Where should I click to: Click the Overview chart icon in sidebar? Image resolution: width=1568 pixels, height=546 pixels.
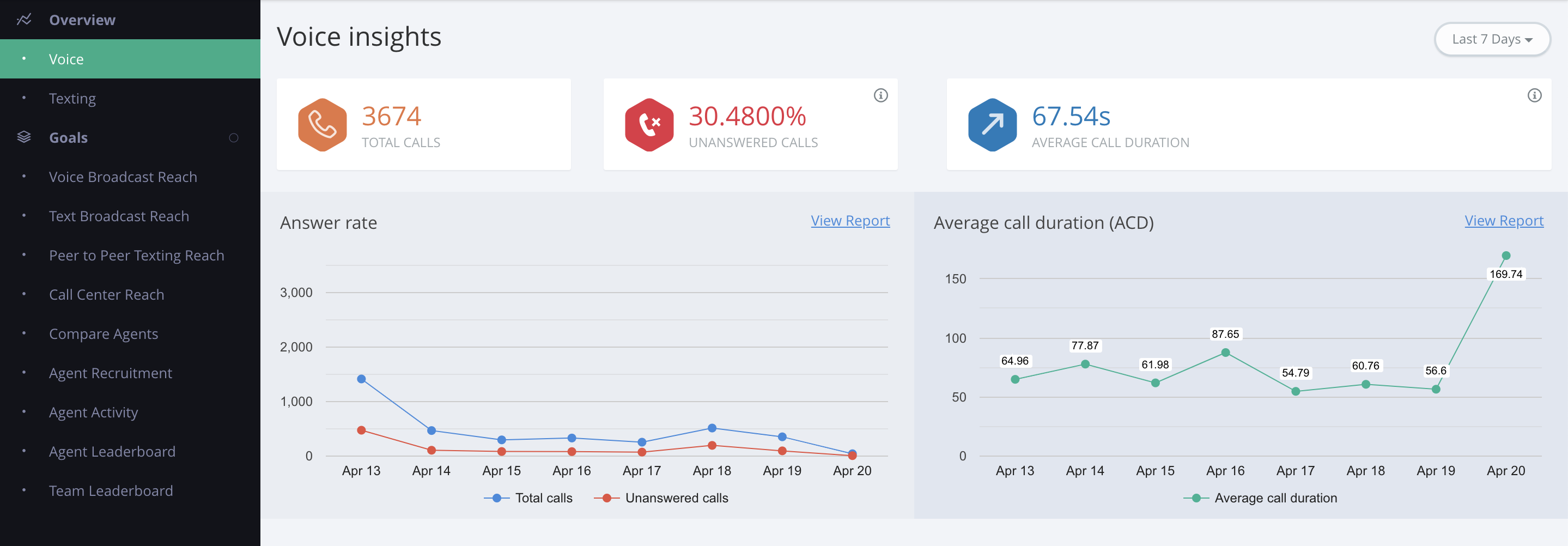(x=24, y=20)
